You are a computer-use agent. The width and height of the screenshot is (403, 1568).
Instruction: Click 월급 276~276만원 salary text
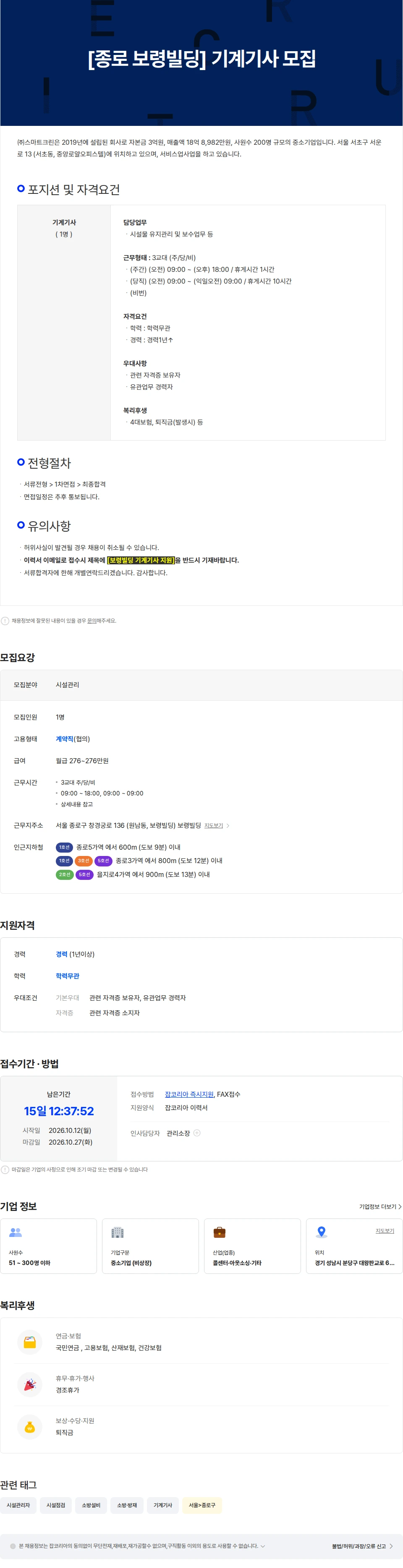click(82, 761)
